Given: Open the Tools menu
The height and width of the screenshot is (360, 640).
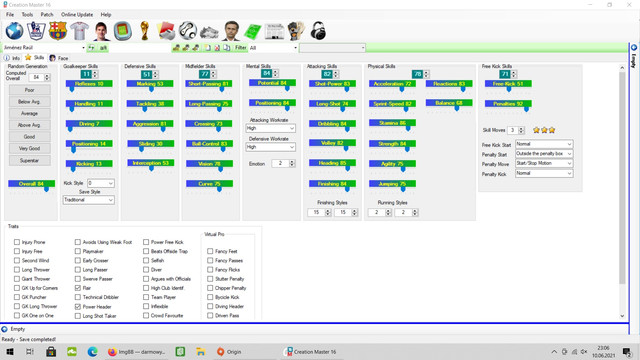Looking at the screenshot, I should pos(27,14).
